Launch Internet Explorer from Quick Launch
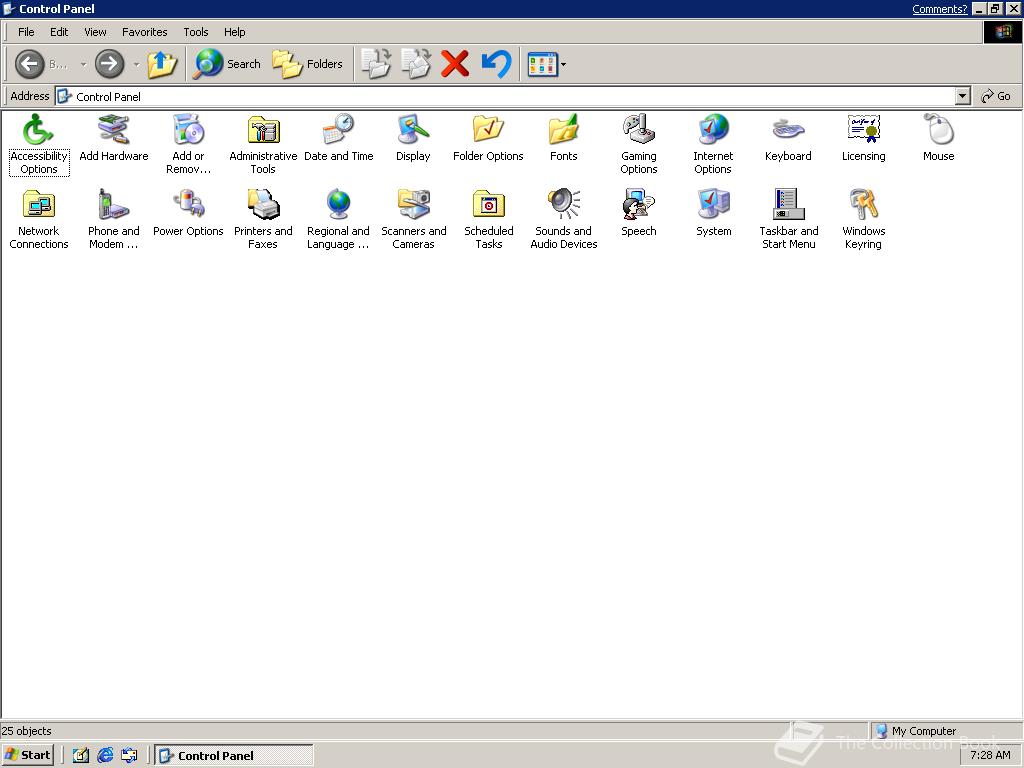 pos(104,756)
